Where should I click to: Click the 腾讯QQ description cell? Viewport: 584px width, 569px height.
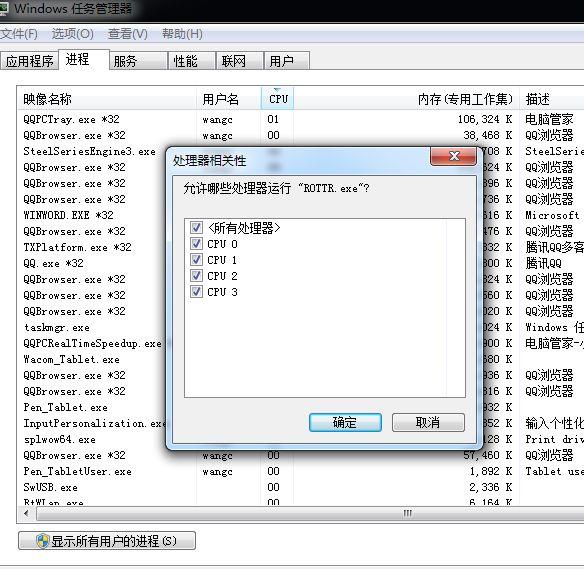click(x=543, y=263)
